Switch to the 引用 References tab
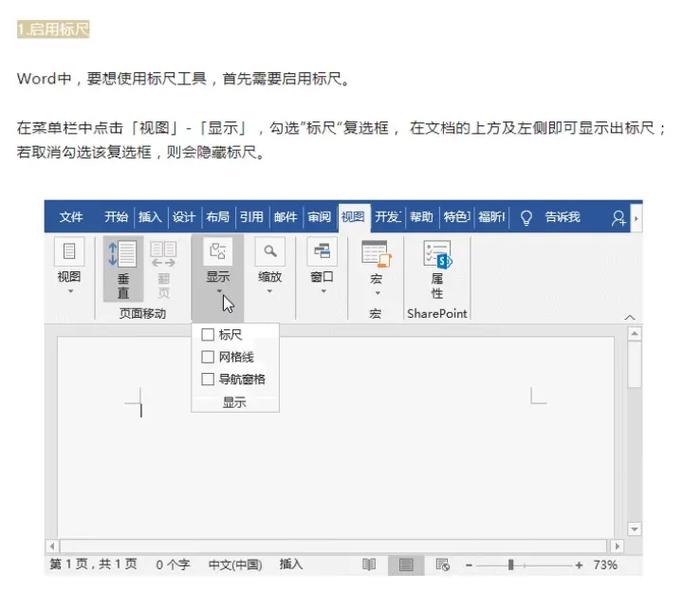683x593 pixels. point(252,217)
